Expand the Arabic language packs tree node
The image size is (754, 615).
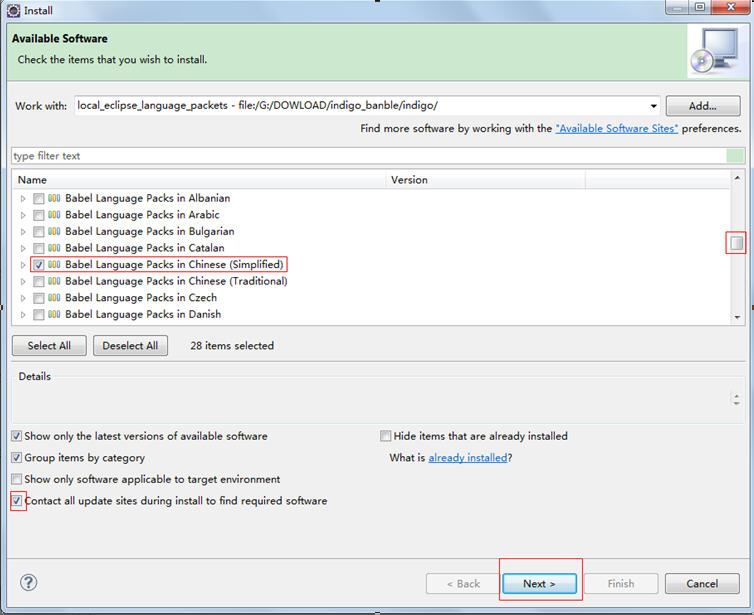(23, 215)
